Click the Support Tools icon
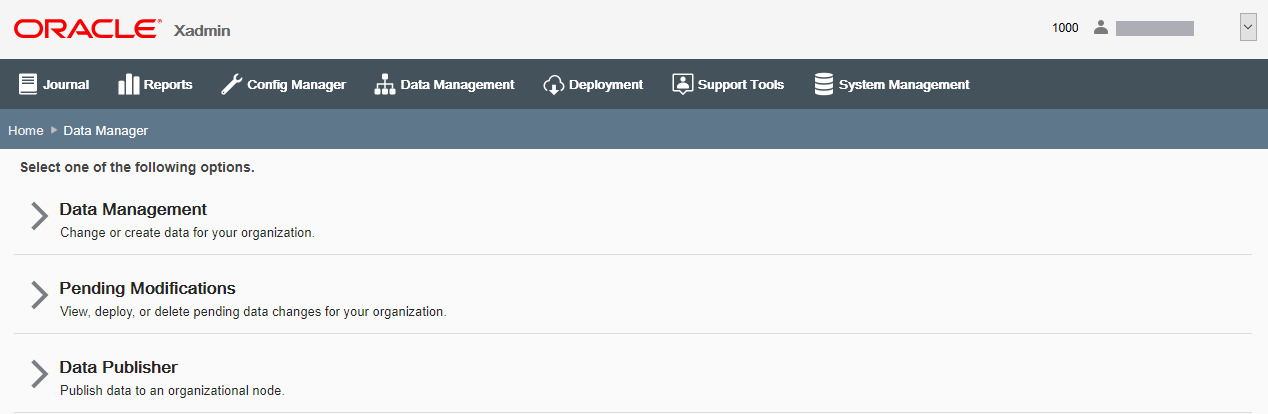 pos(682,85)
